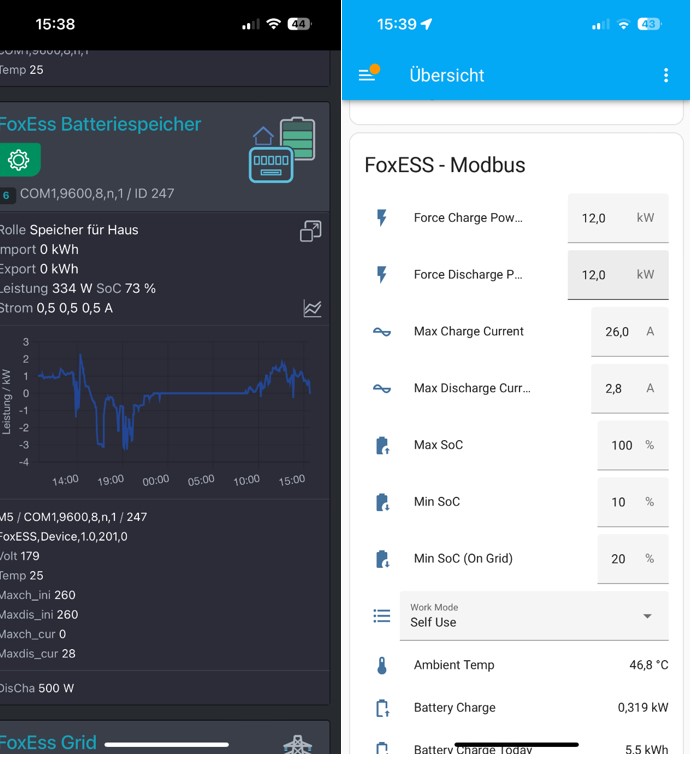Edit the Force Discharge Power value field
Viewport: 692px width, 772px height.
[x=618, y=275]
